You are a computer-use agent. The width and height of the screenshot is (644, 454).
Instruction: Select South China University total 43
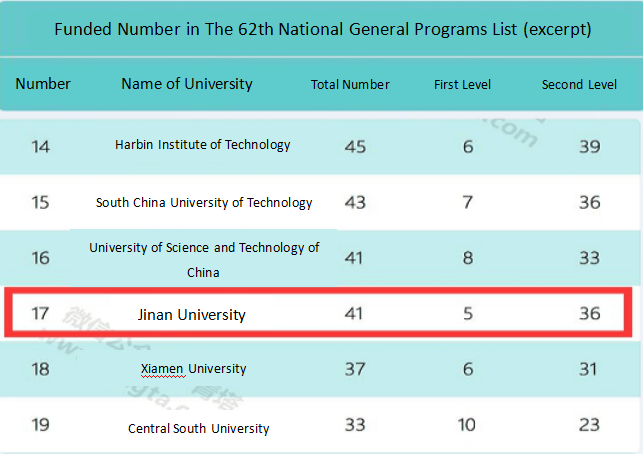point(355,203)
